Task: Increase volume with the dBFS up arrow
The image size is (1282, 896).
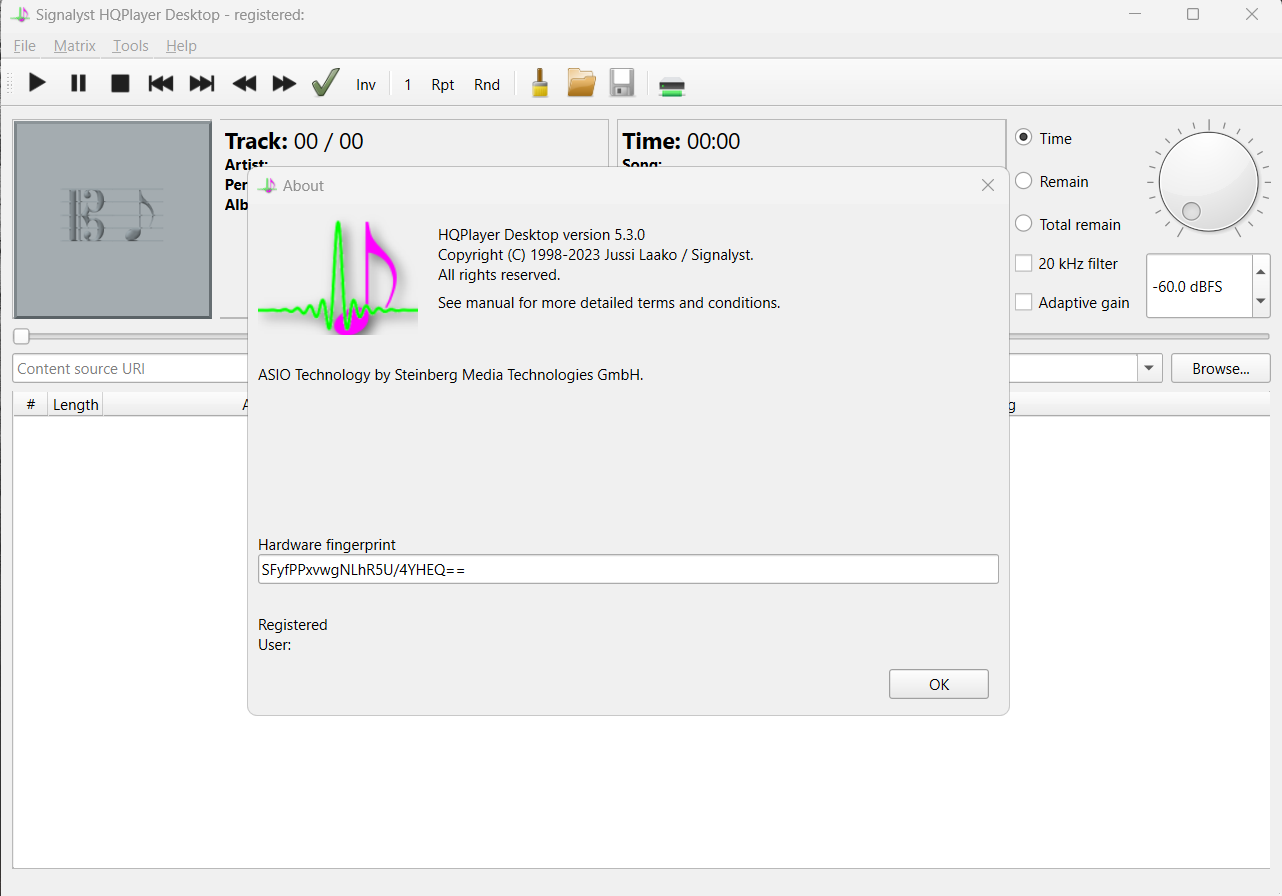Action: pos(1259,271)
